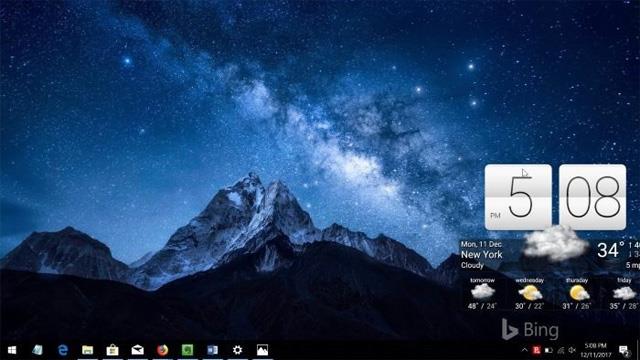Open the Microsoft Store taskbar icon

pos(112,350)
